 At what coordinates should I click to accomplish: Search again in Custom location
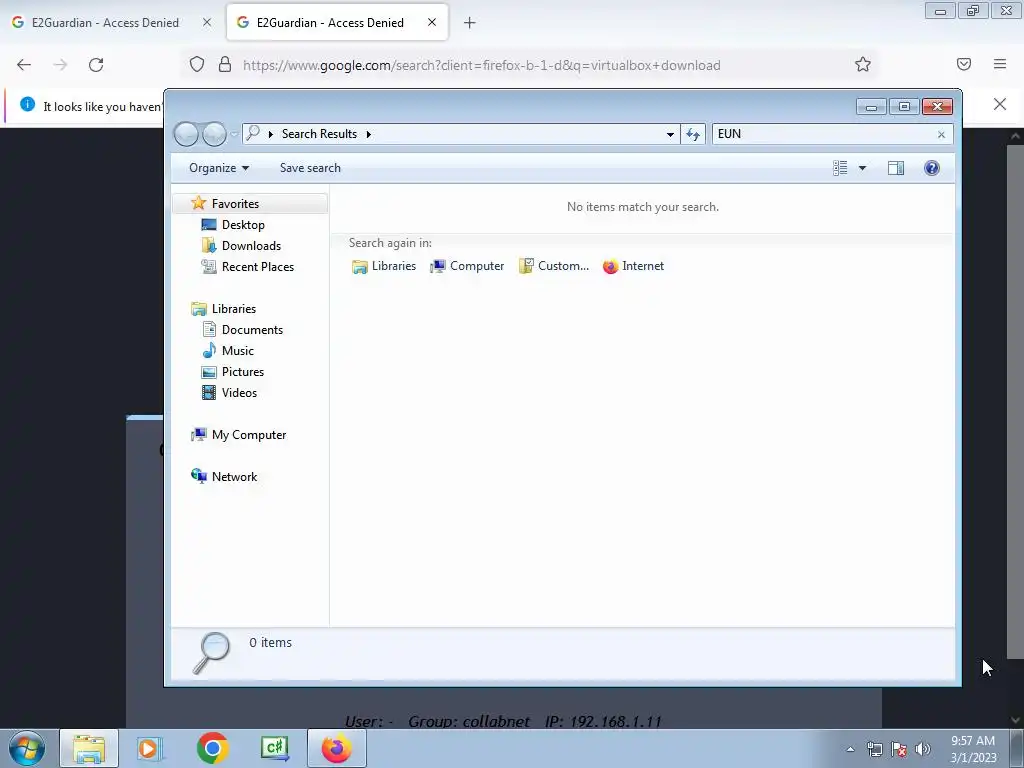(x=554, y=266)
